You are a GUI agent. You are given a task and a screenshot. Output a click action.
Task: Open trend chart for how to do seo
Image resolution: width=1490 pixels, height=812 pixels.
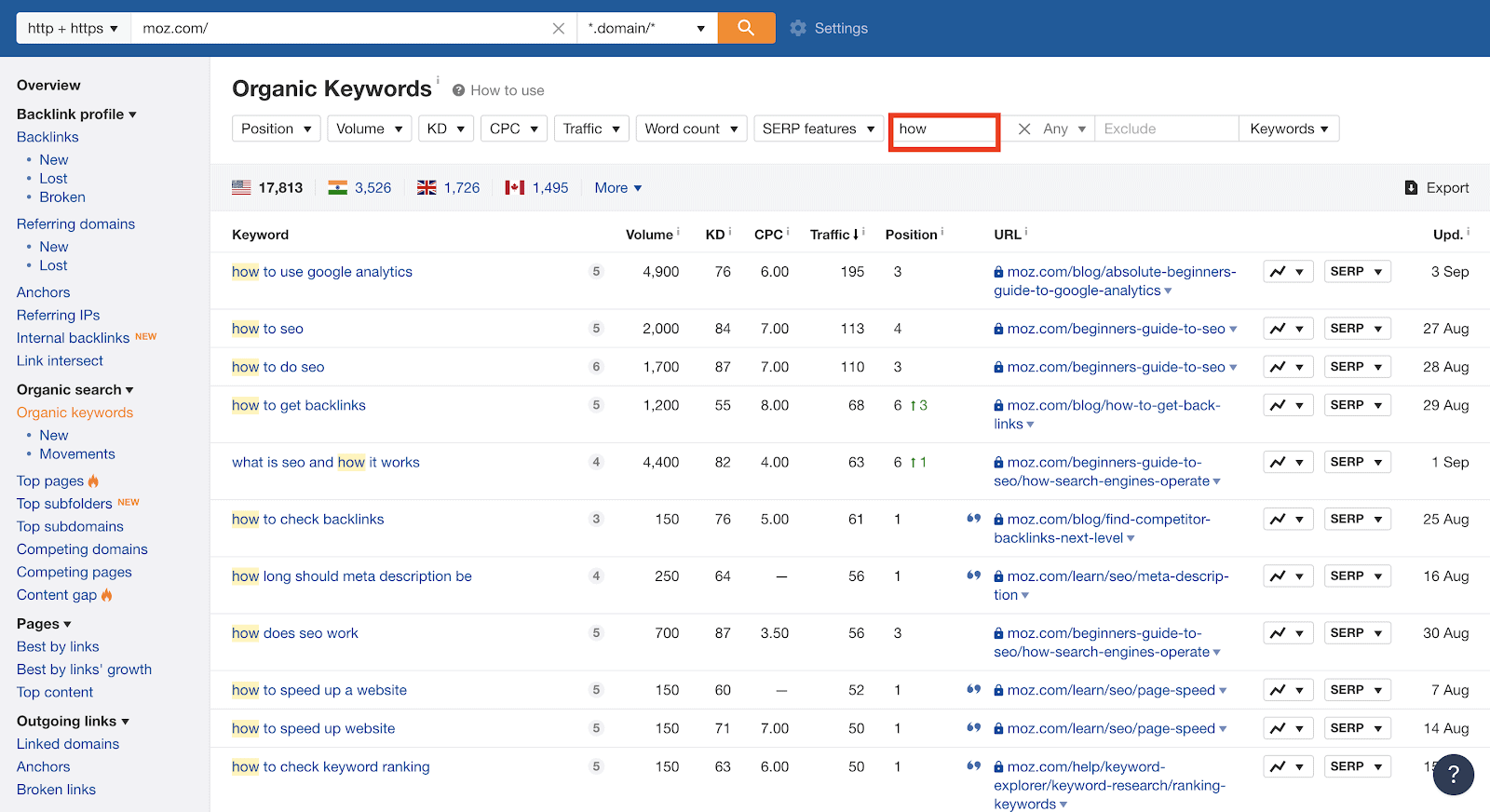[1288, 367]
